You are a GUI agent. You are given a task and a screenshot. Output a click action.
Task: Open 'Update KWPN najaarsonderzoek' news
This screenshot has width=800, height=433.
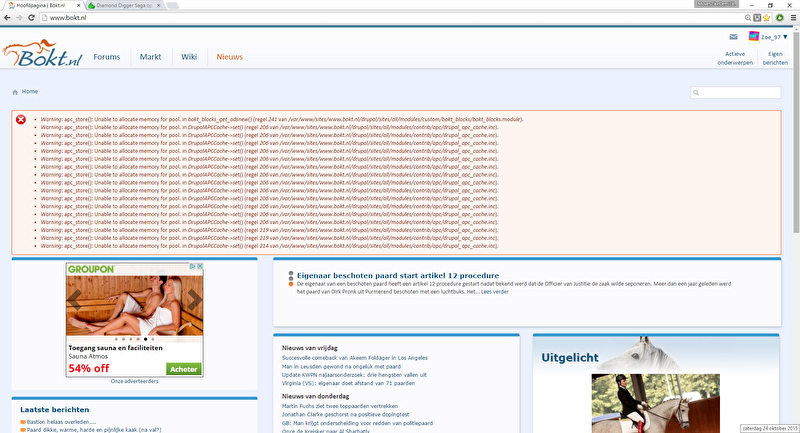pos(354,375)
